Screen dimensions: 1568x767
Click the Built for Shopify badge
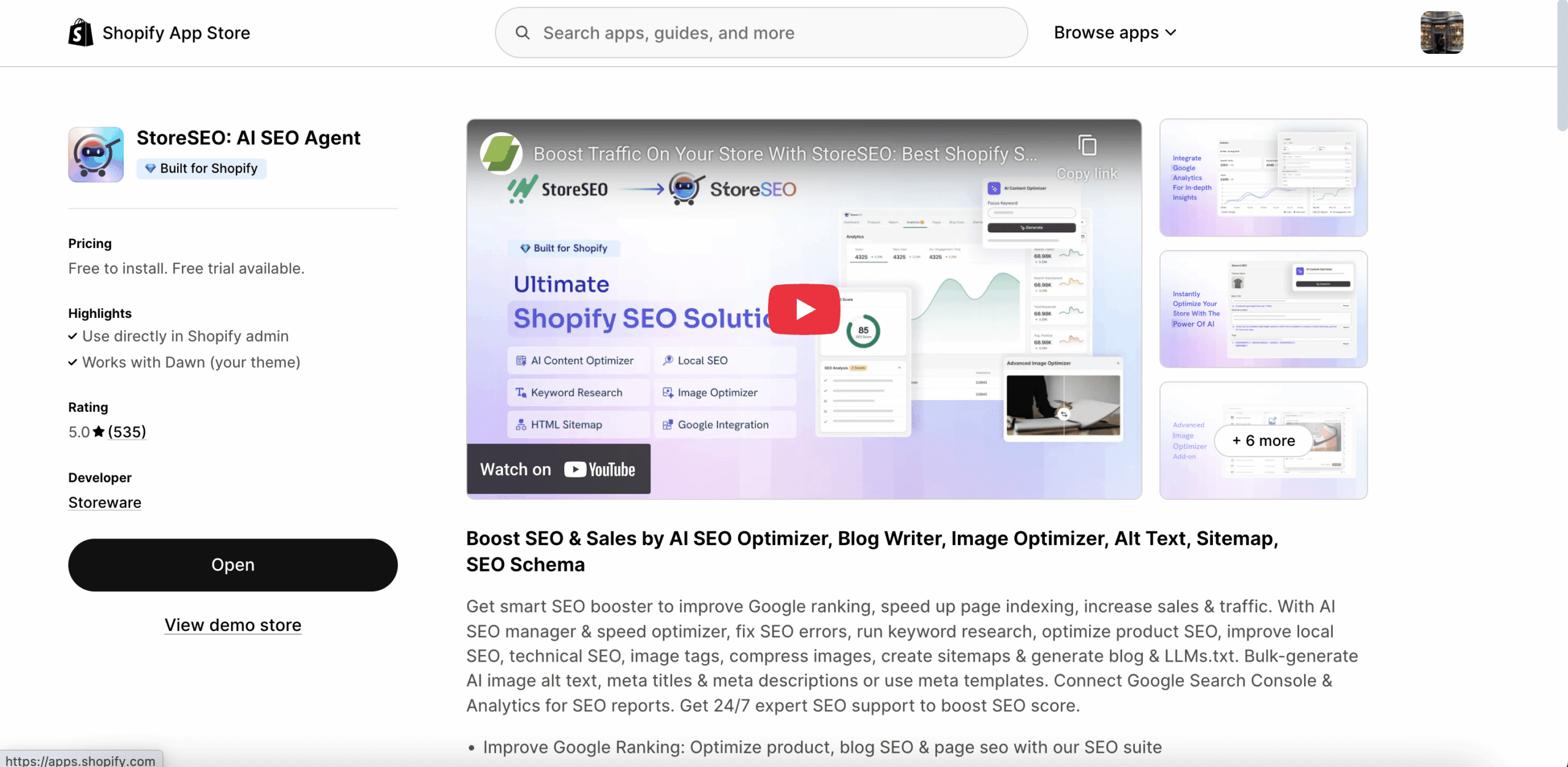(x=201, y=168)
